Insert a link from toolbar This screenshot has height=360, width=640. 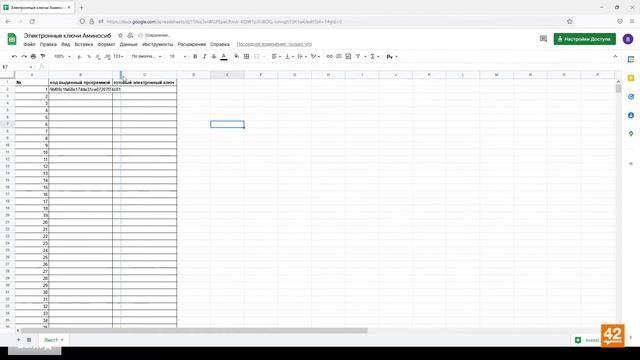click(329, 56)
